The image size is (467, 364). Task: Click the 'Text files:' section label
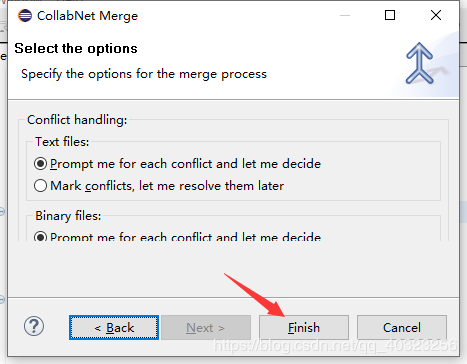62,142
